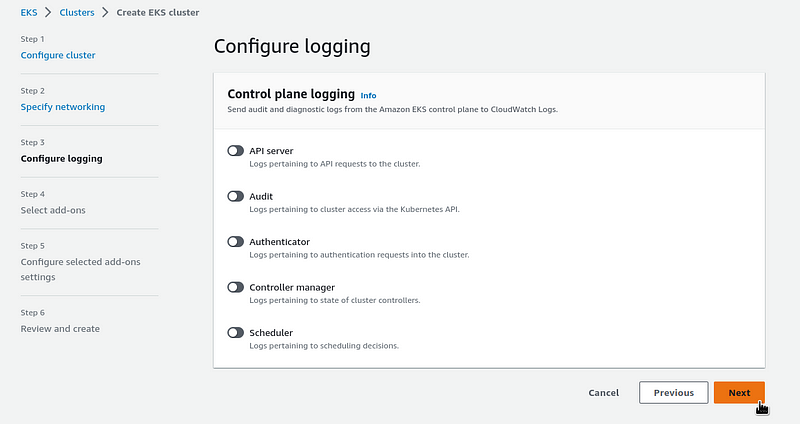
Task: Enable Controller manager logs switch
Action: pos(235,287)
